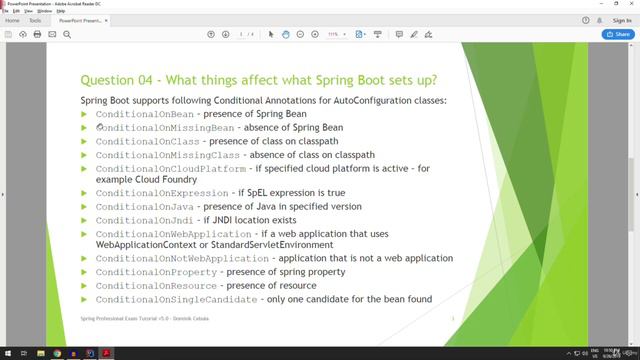Click the send by email envelope icon

pos(52,35)
